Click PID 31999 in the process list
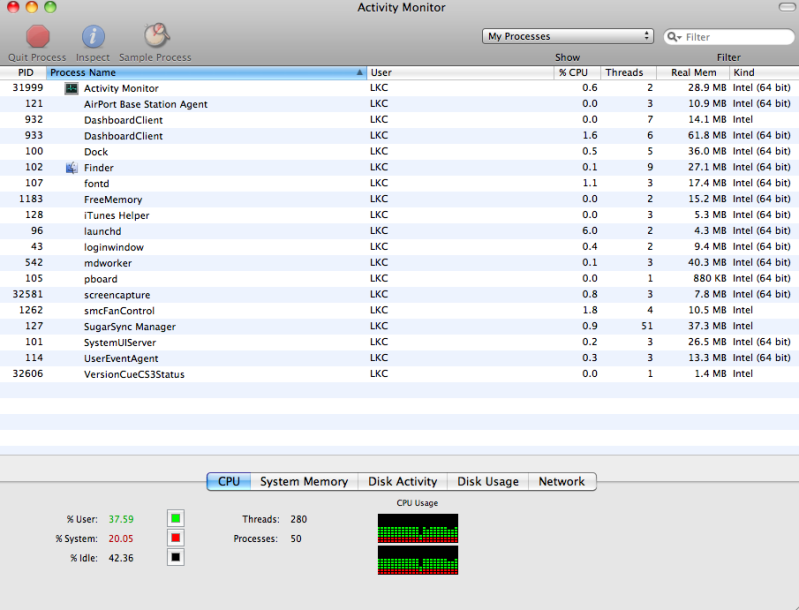The image size is (799, 610). [28, 88]
